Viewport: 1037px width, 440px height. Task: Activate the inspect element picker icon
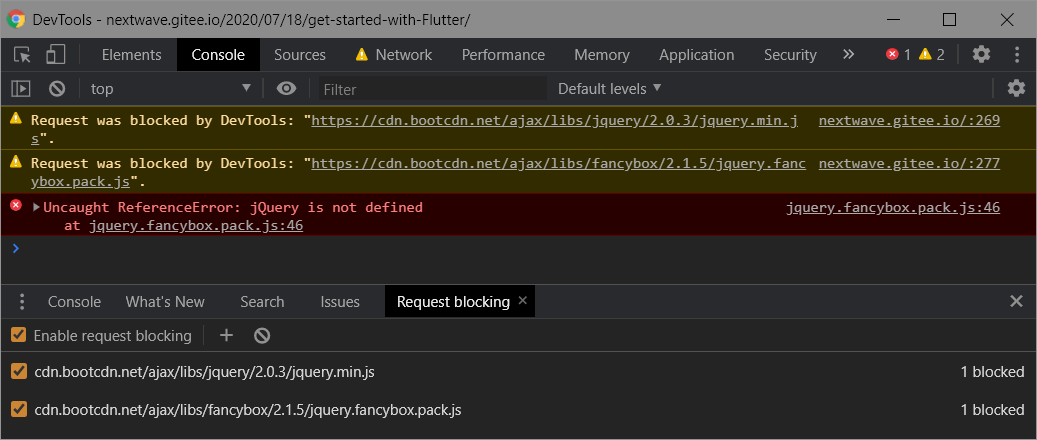(x=22, y=55)
